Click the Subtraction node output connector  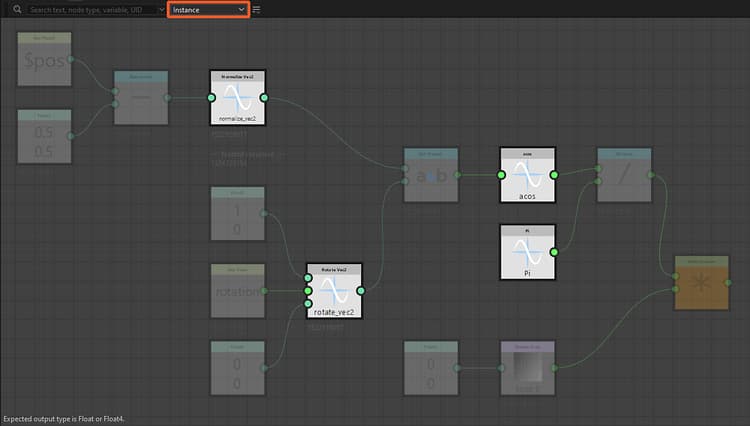click(x=167, y=98)
